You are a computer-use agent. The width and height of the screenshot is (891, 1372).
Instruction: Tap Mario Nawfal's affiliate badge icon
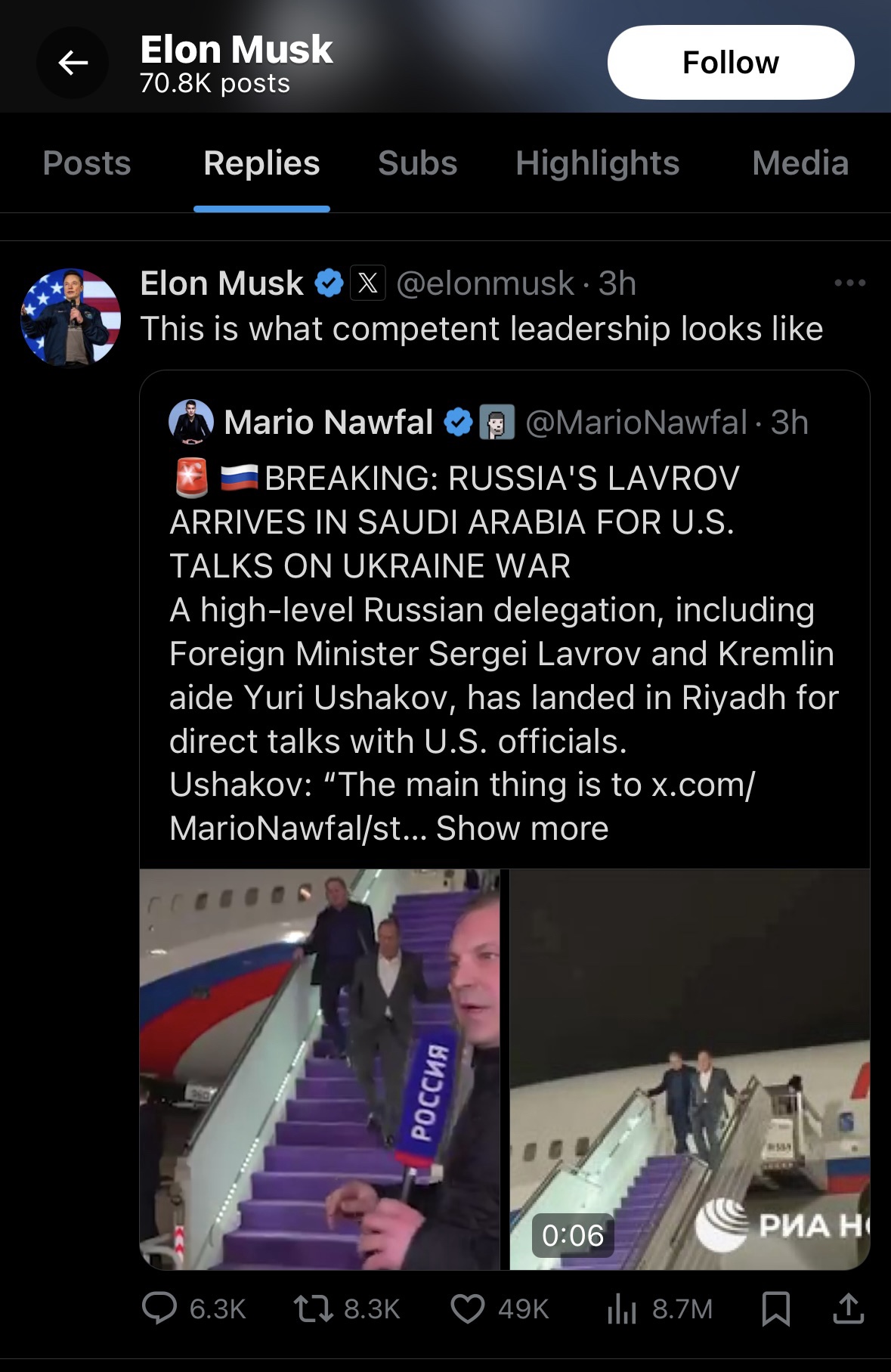click(497, 423)
